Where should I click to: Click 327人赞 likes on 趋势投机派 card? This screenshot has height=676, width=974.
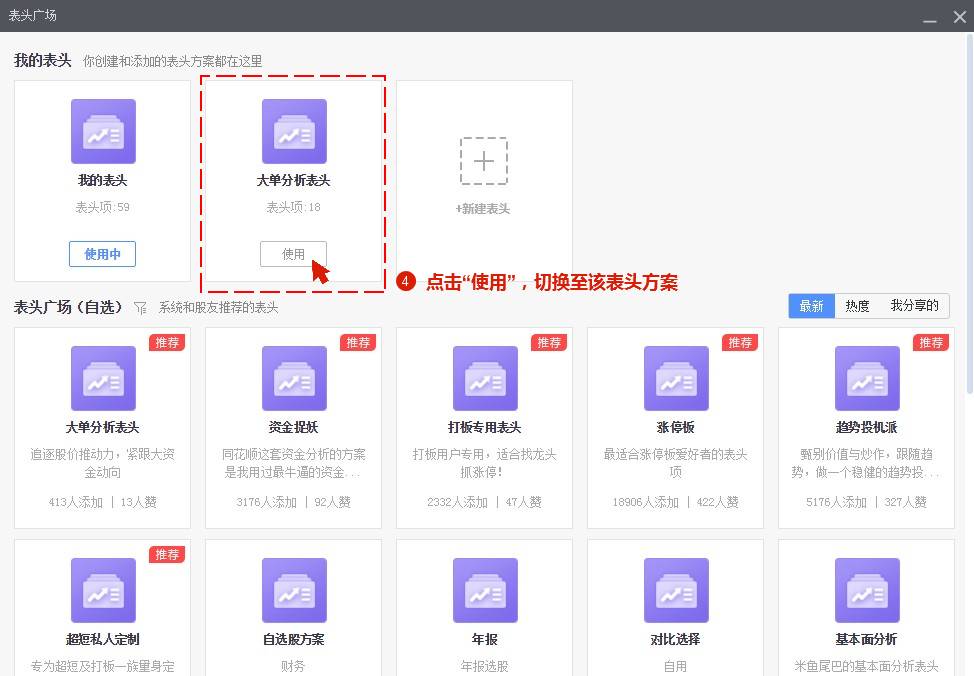(x=906, y=502)
